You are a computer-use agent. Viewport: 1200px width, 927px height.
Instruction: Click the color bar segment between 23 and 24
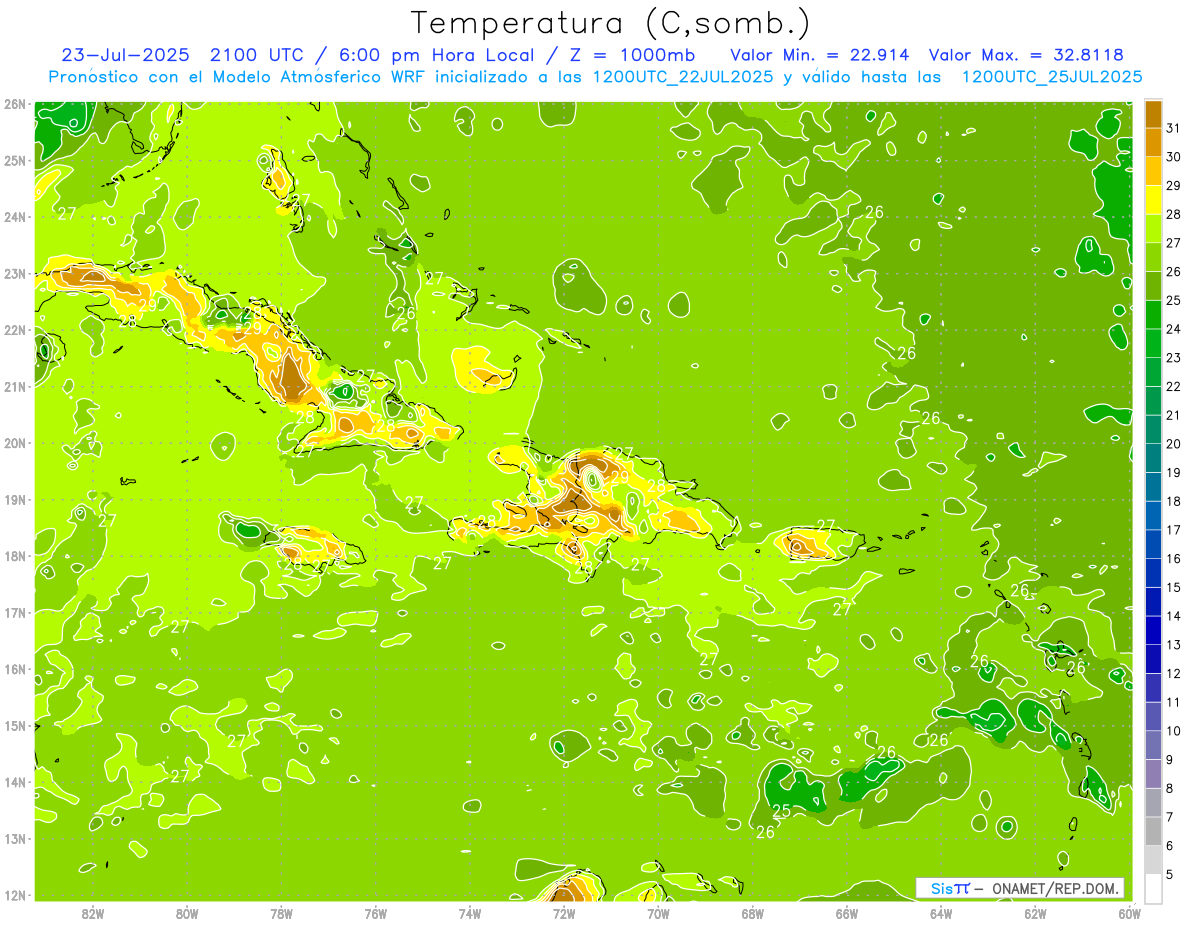pyautogui.click(x=1153, y=343)
